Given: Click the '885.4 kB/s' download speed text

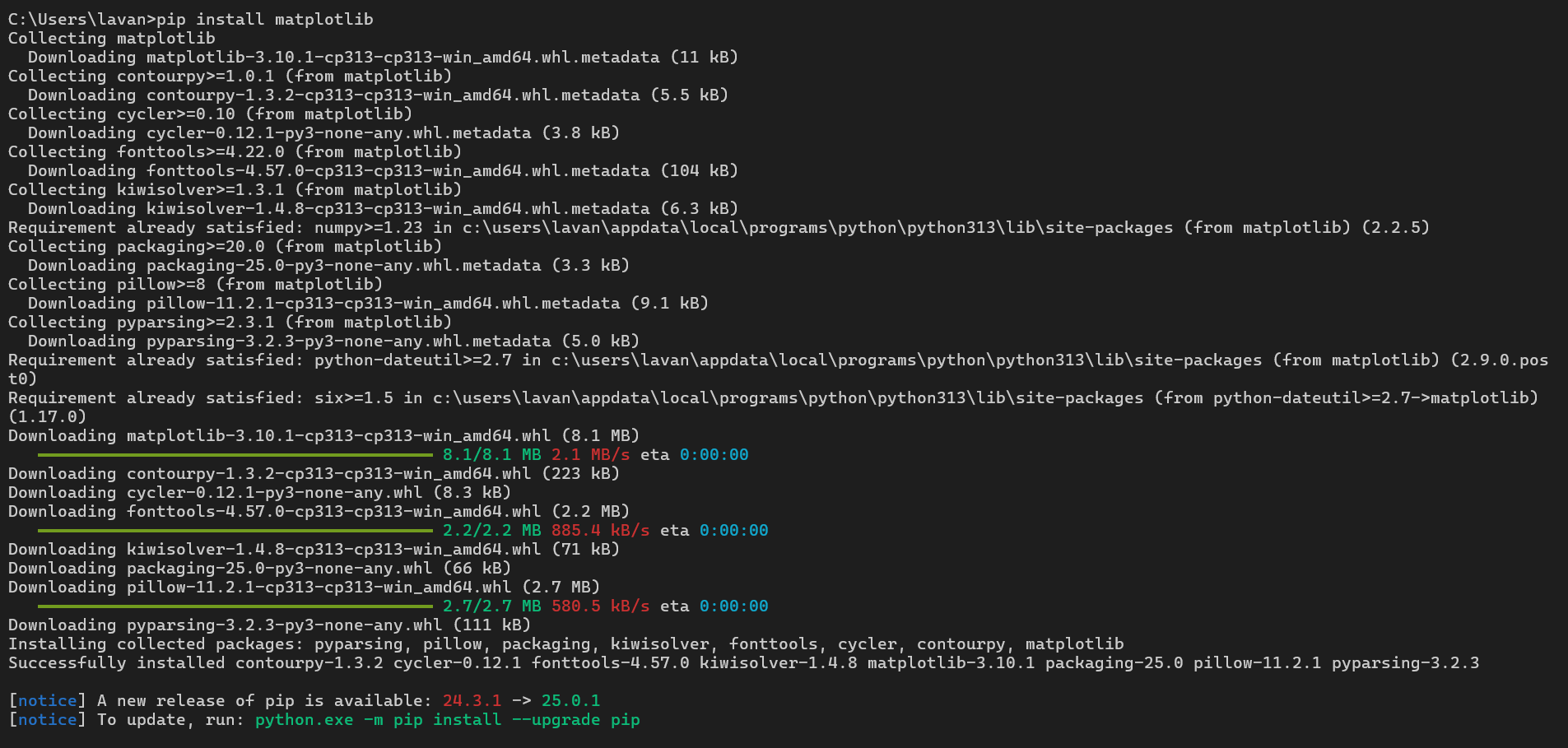Looking at the screenshot, I should coord(600,530).
